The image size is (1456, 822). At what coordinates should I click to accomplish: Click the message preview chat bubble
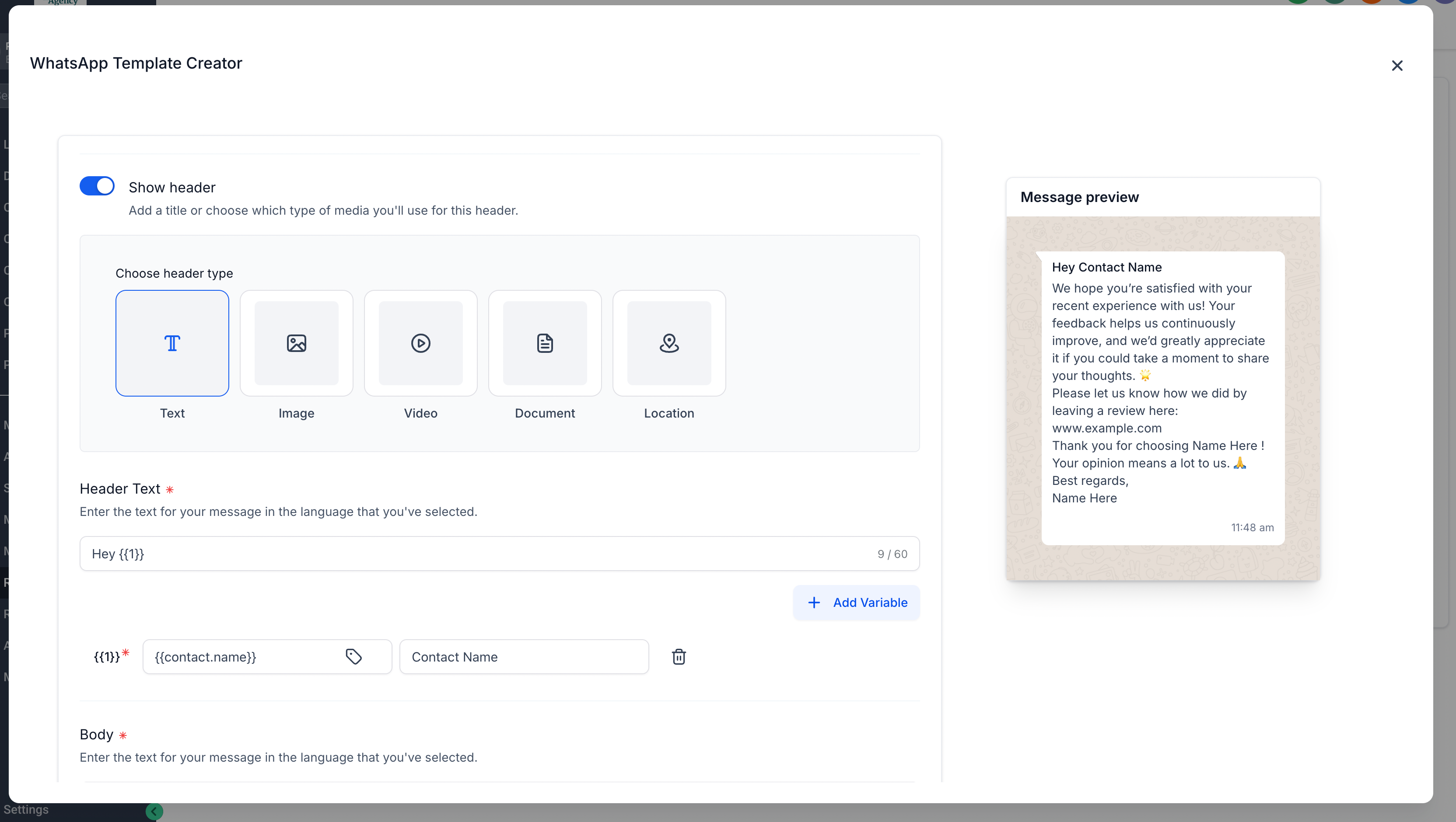click(1162, 398)
